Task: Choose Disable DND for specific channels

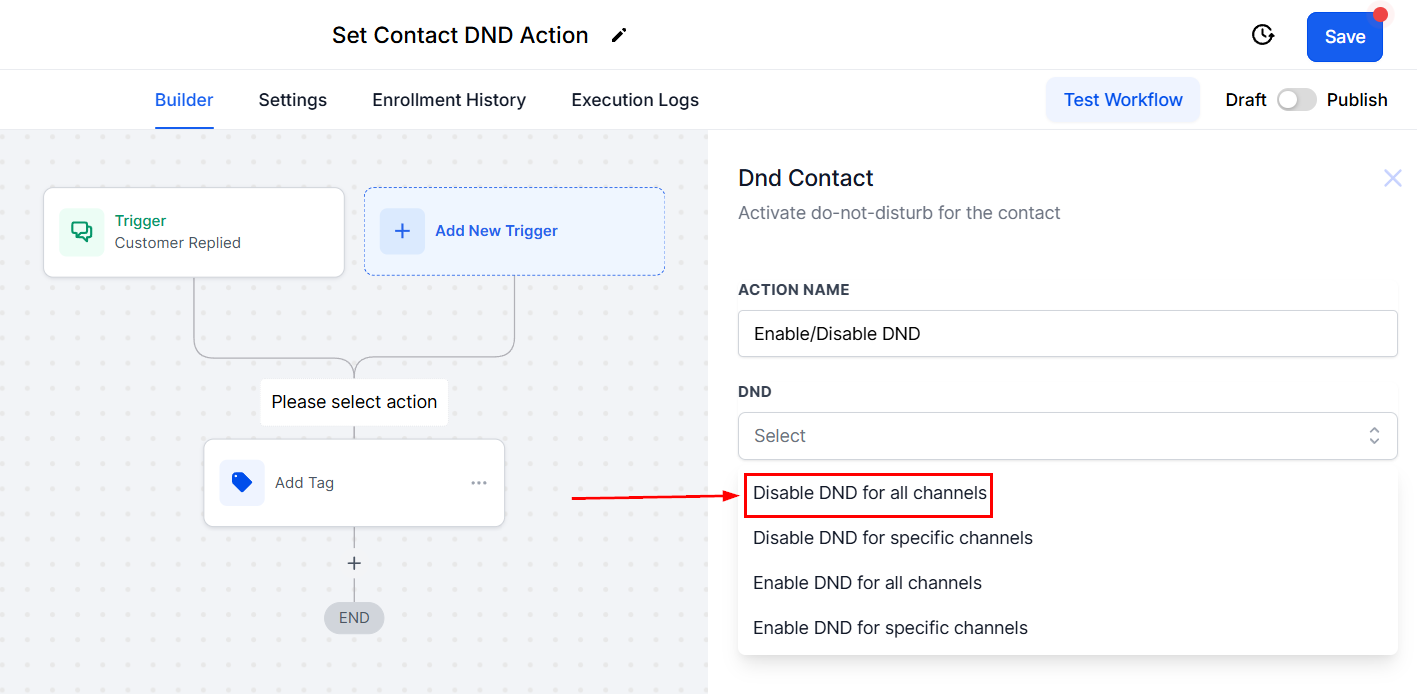Action: [892, 538]
